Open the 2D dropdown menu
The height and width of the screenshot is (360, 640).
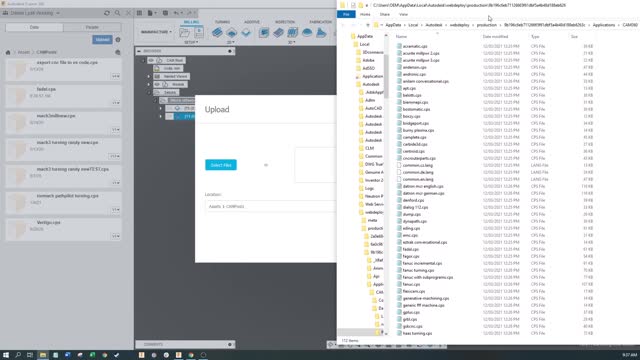click(x=231, y=42)
